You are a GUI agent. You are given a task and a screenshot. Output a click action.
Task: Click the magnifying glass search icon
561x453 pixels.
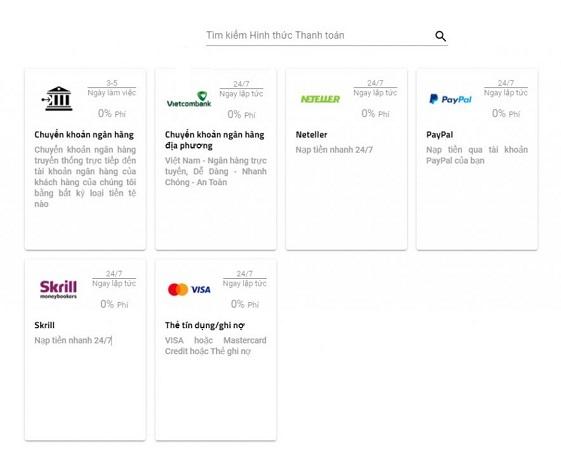[x=440, y=36]
